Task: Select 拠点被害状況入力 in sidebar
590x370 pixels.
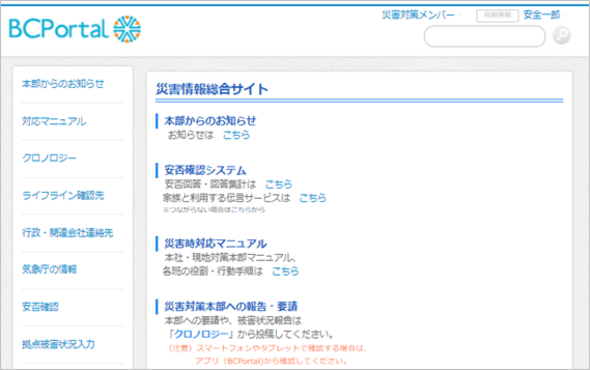Action: (58, 344)
